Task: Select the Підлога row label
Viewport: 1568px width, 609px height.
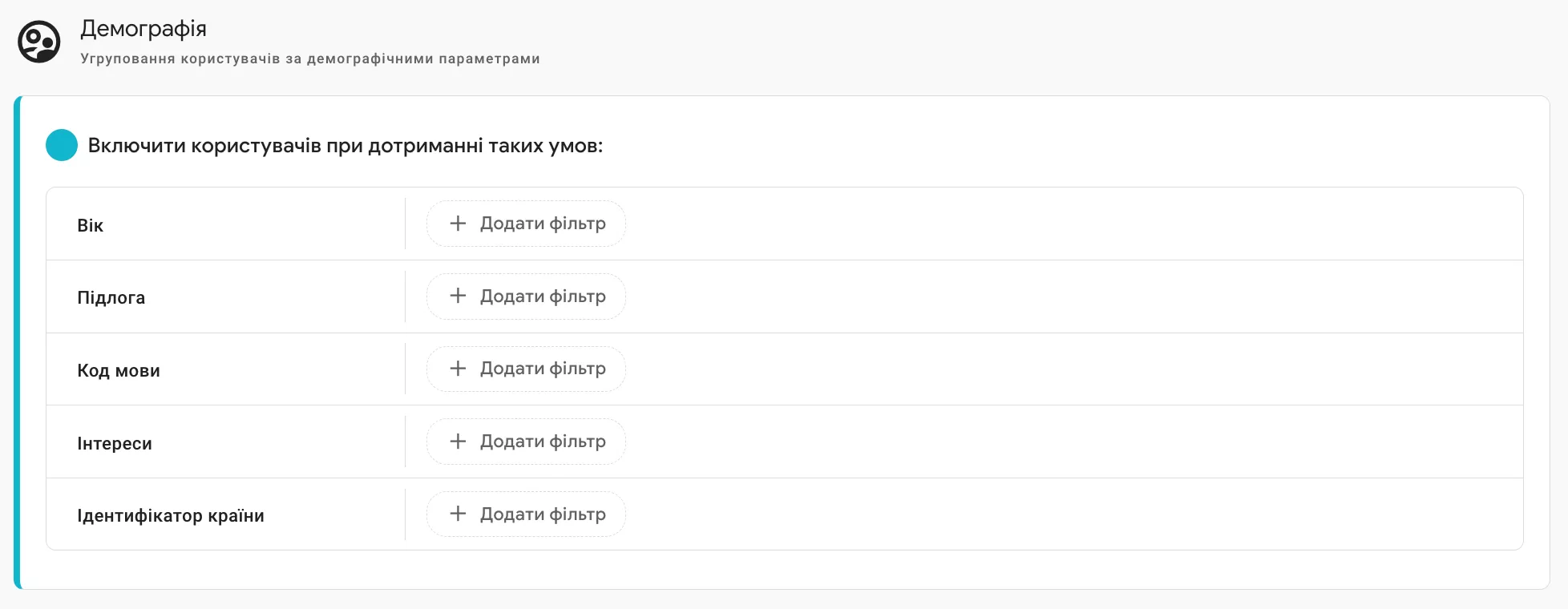Action: [111, 297]
